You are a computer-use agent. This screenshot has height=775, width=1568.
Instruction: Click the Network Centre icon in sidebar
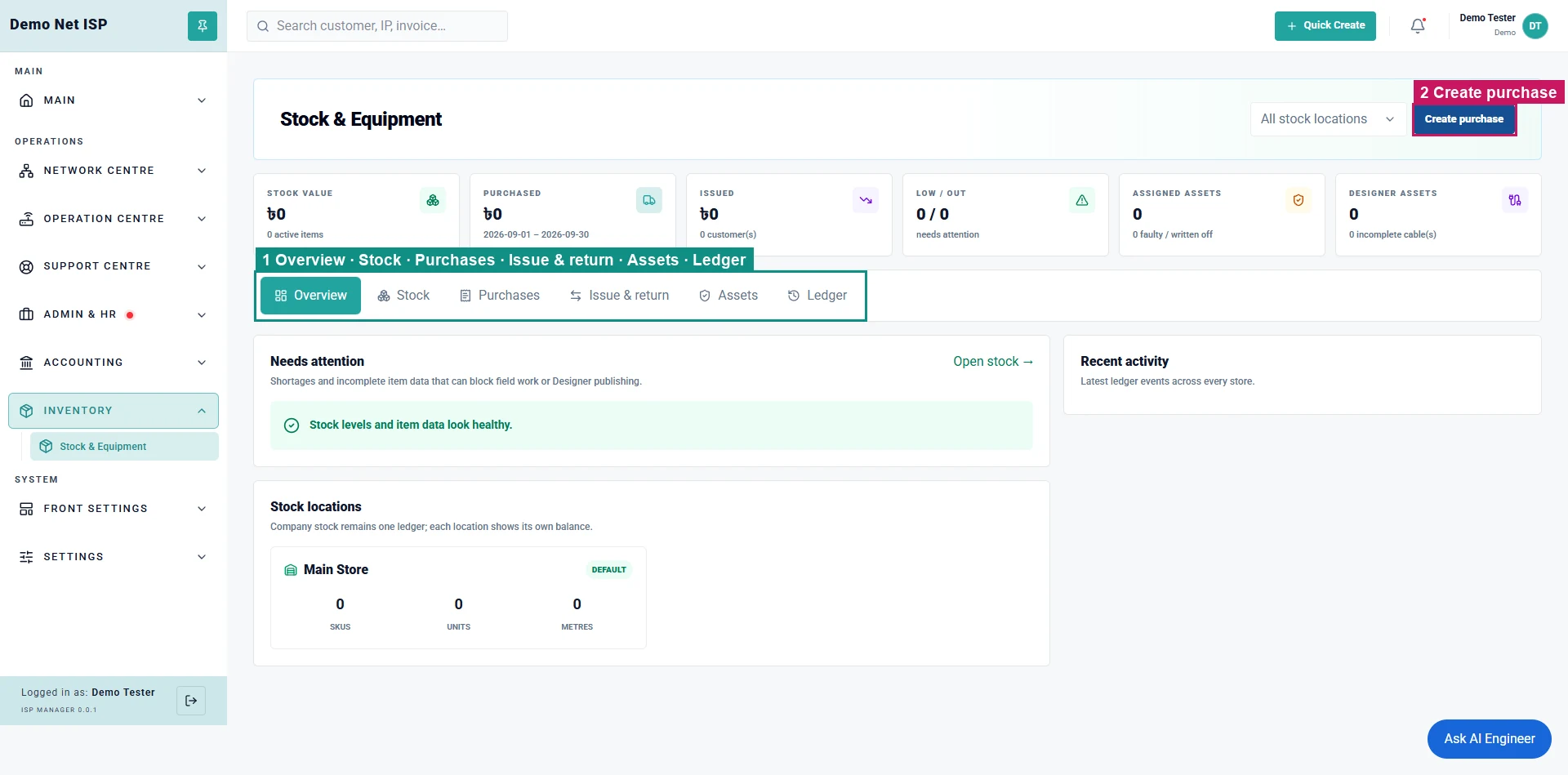pyautogui.click(x=26, y=171)
